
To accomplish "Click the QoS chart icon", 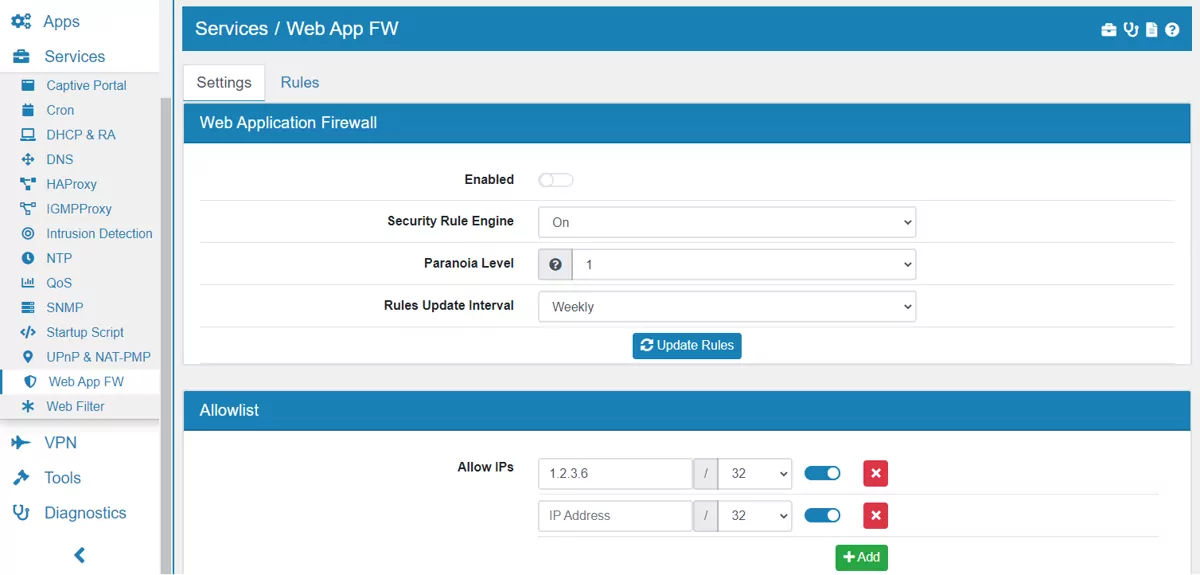I will pos(28,283).
